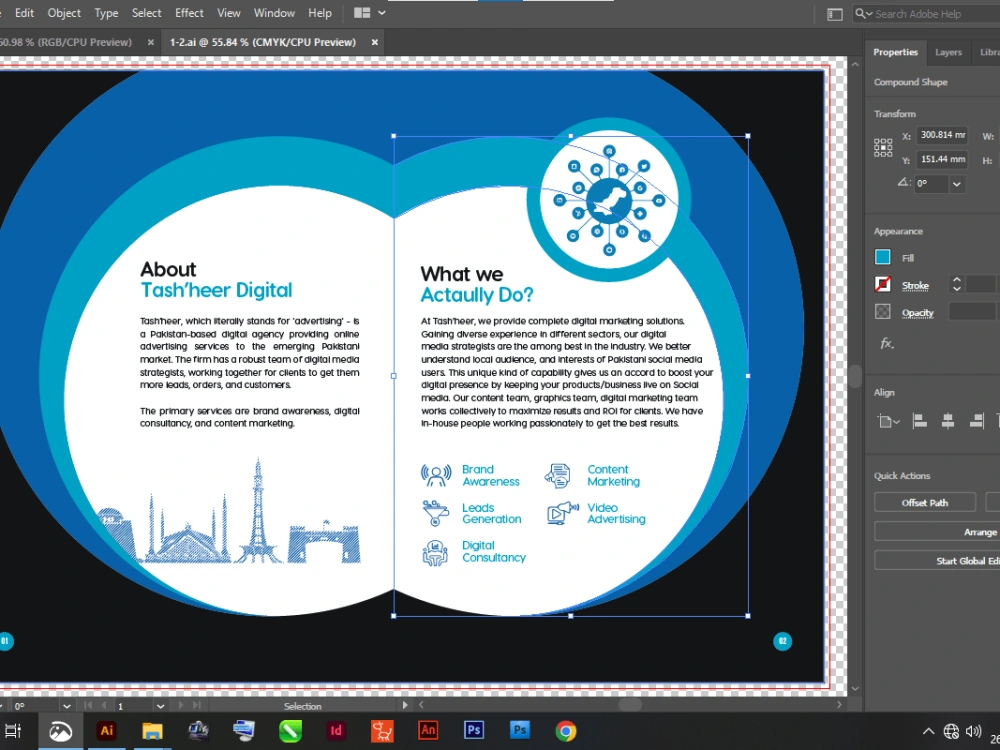Click the stroke weight value field

[980, 284]
